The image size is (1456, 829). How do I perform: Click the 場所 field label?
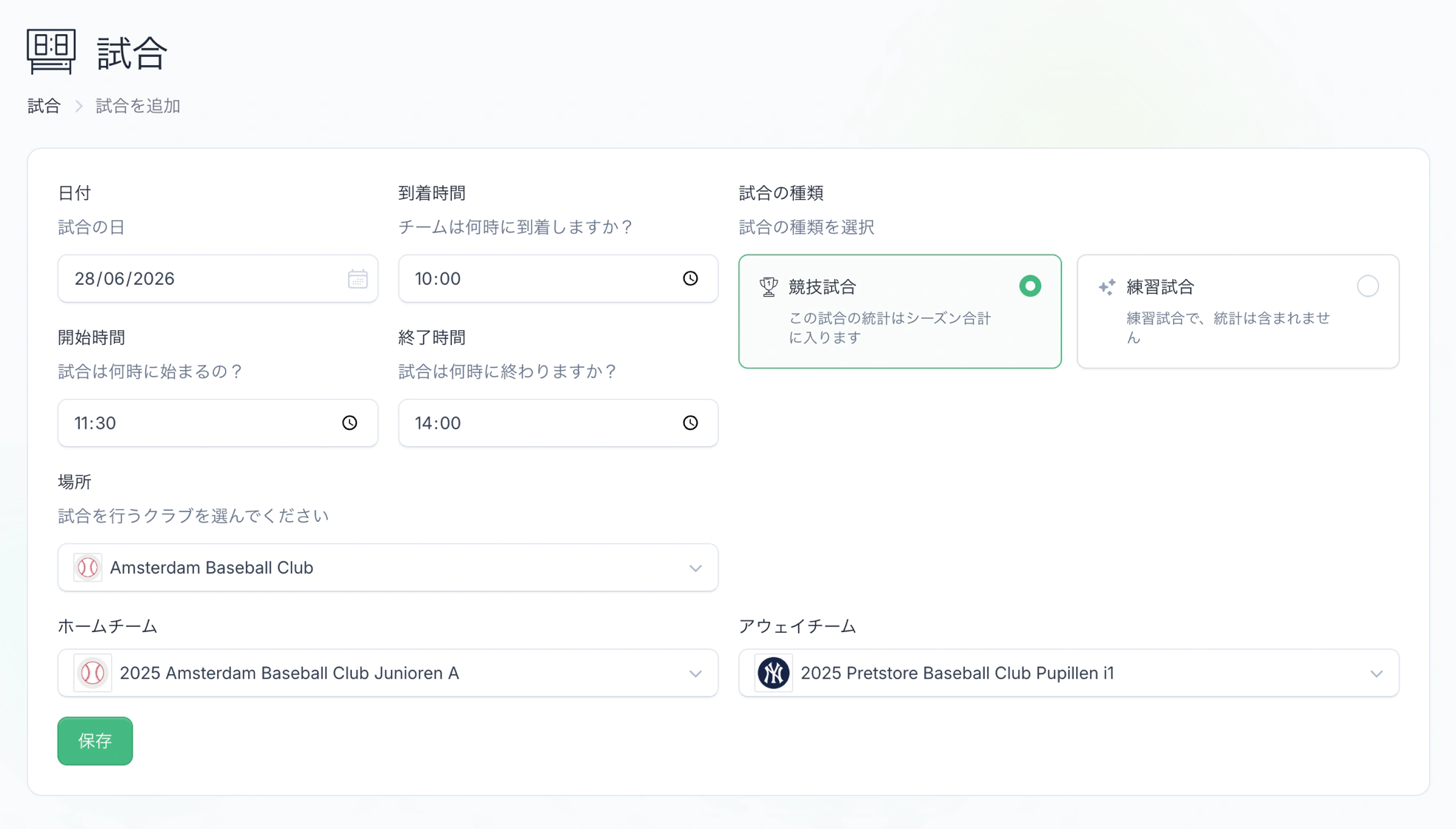tap(74, 482)
